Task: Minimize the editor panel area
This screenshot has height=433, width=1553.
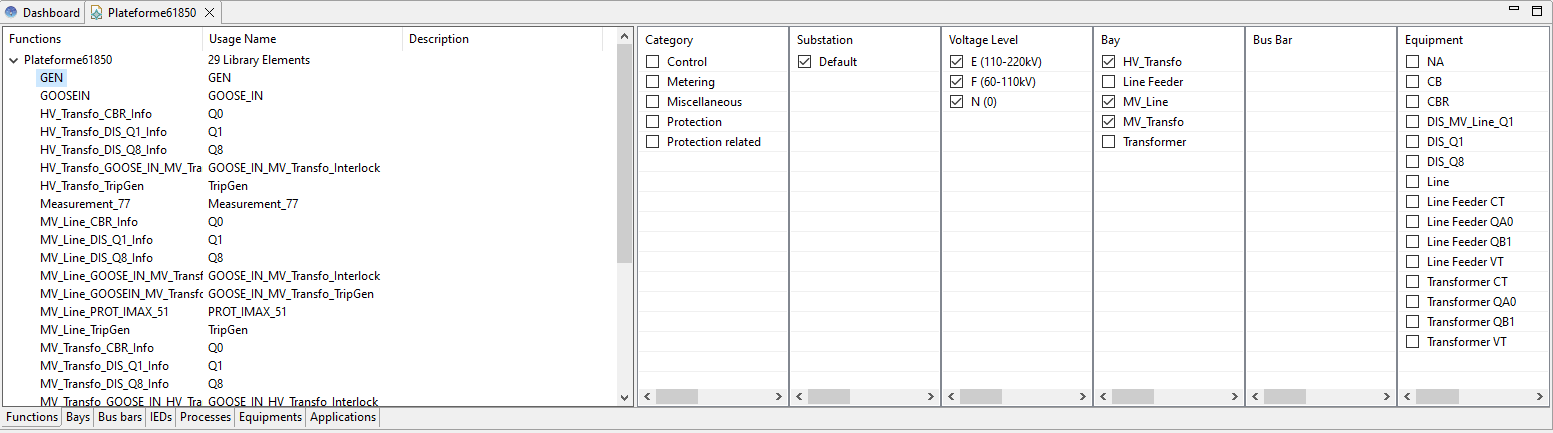Action: 1516,10
